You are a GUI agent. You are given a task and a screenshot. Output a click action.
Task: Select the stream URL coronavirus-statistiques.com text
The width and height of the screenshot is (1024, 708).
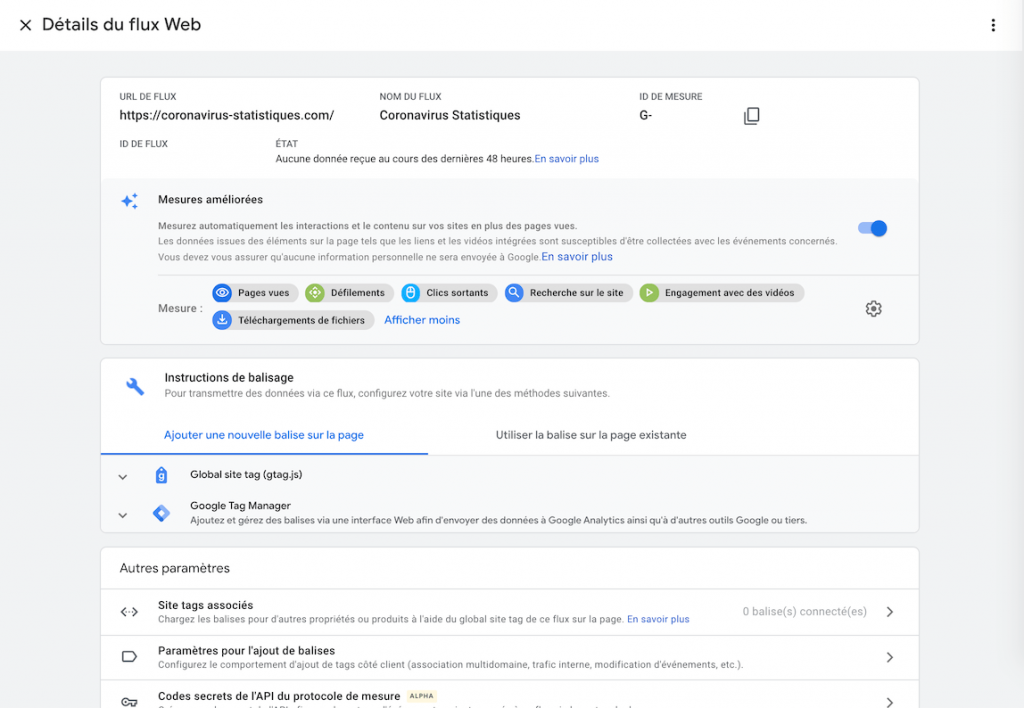pyautogui.click(x=227, y=115)
